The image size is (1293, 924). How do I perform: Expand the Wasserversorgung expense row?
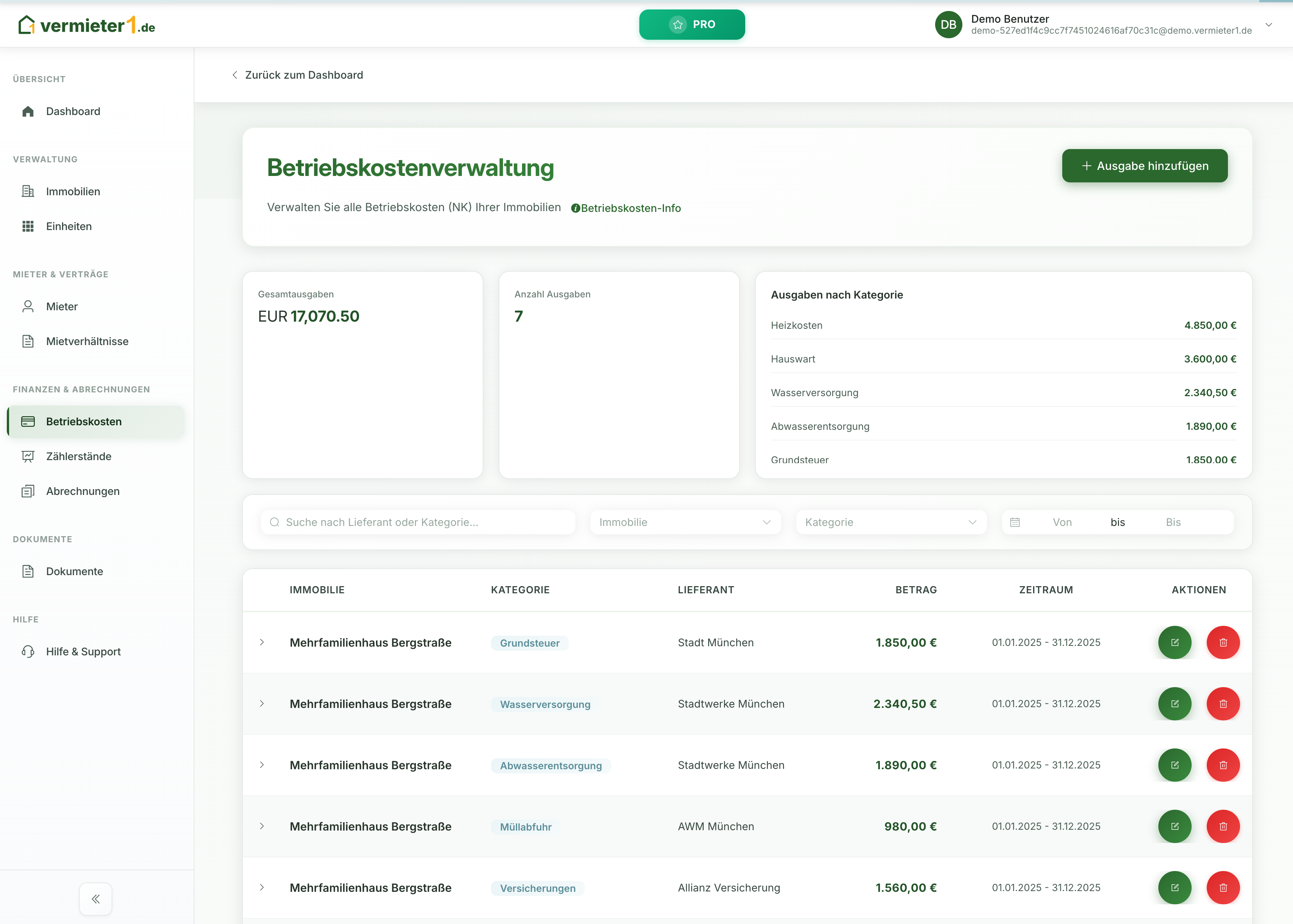point(262,704)
